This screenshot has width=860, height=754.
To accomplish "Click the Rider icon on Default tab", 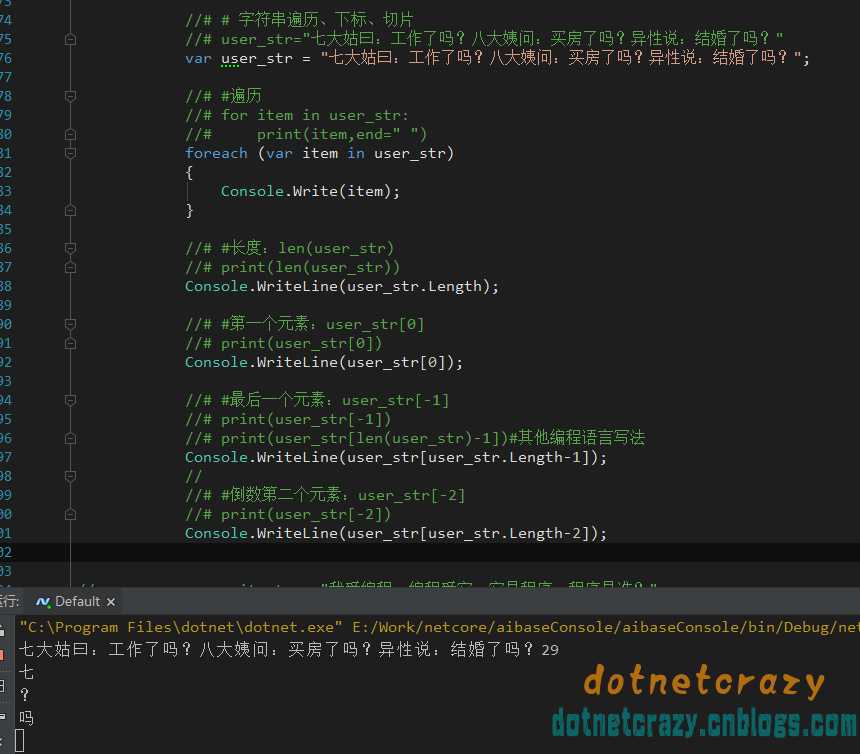I will pyautogui.click(x=43, y=602).
